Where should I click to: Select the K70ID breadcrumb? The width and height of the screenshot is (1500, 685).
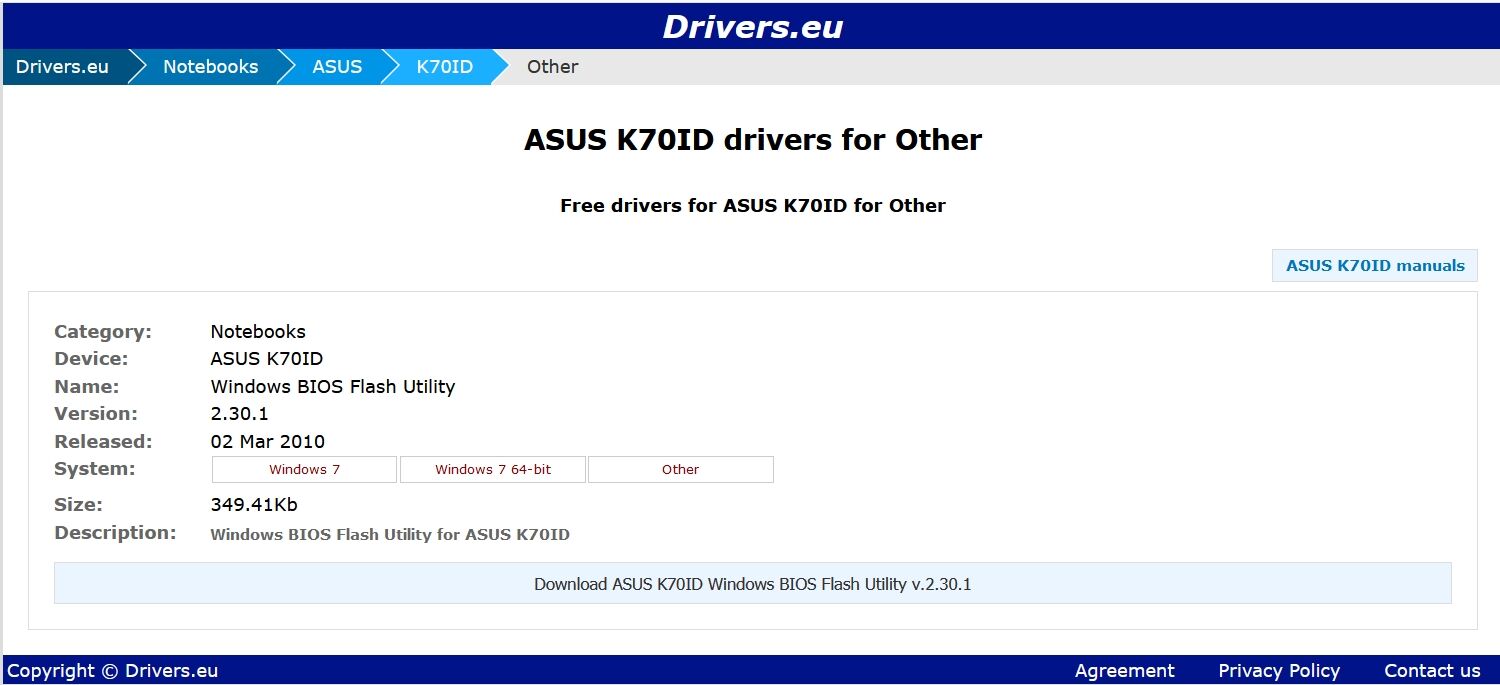[x=444, y=67]
